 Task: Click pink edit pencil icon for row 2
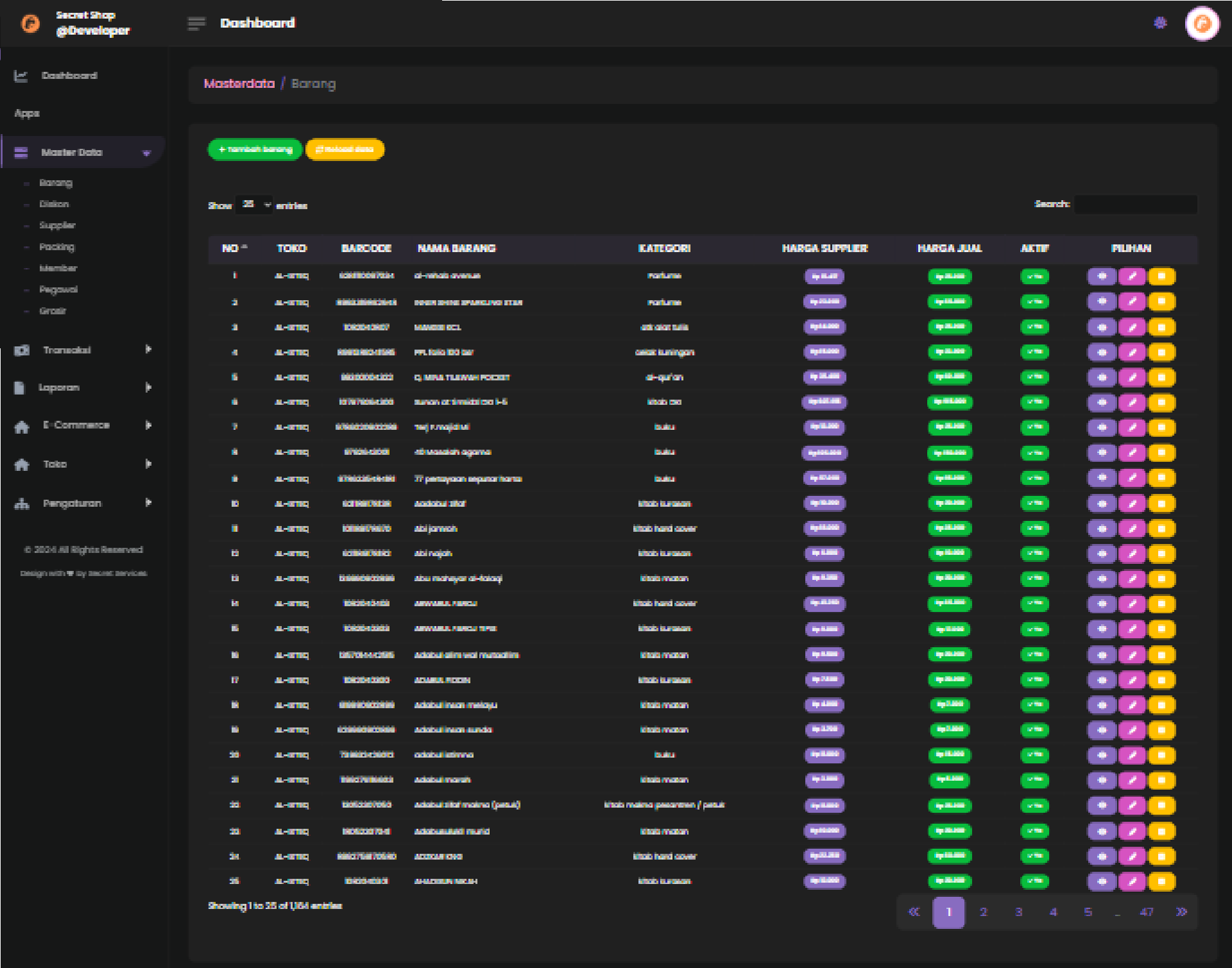point(1132,301)
